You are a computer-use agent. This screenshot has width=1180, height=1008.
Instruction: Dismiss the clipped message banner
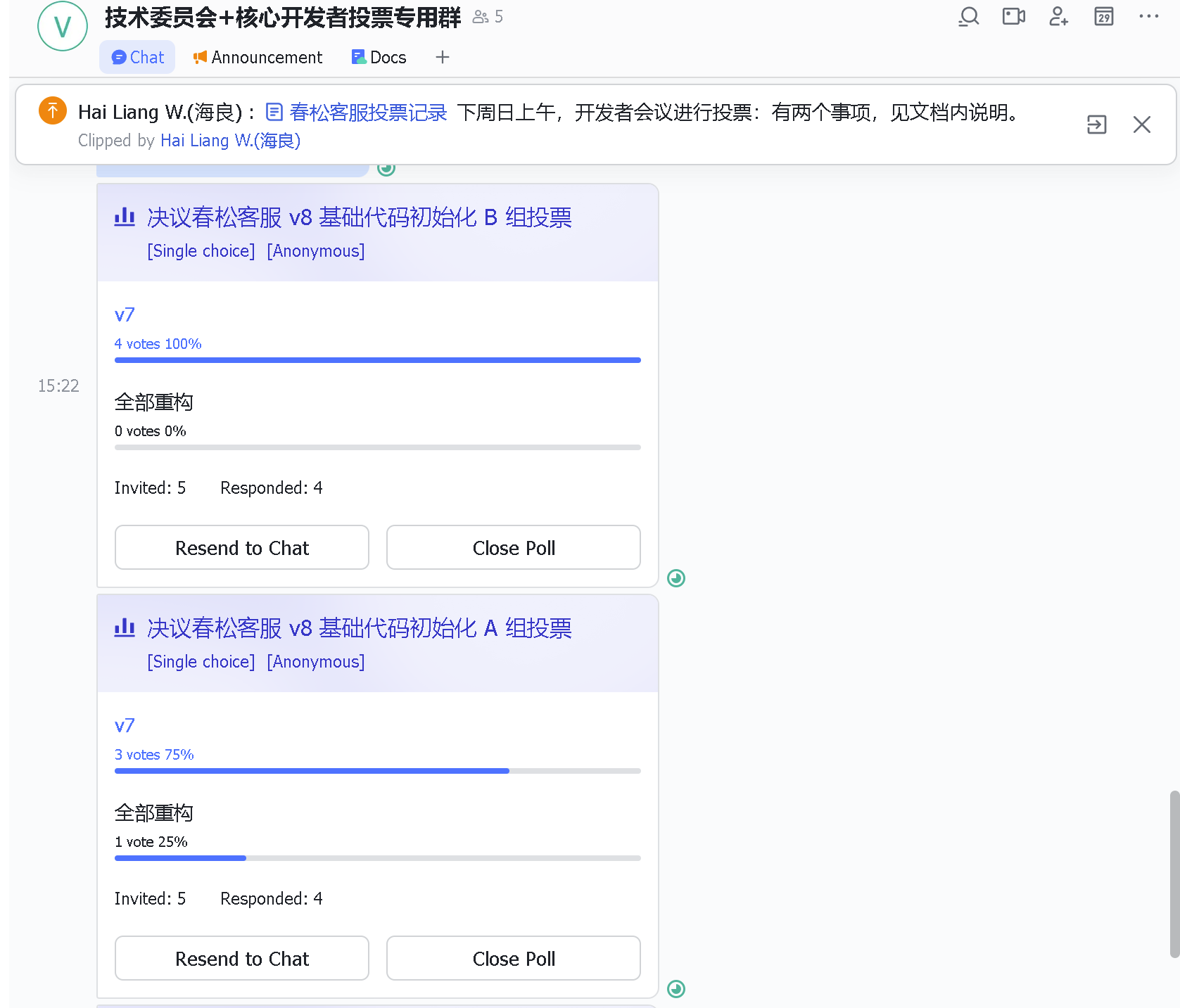tap(1141, 125)
